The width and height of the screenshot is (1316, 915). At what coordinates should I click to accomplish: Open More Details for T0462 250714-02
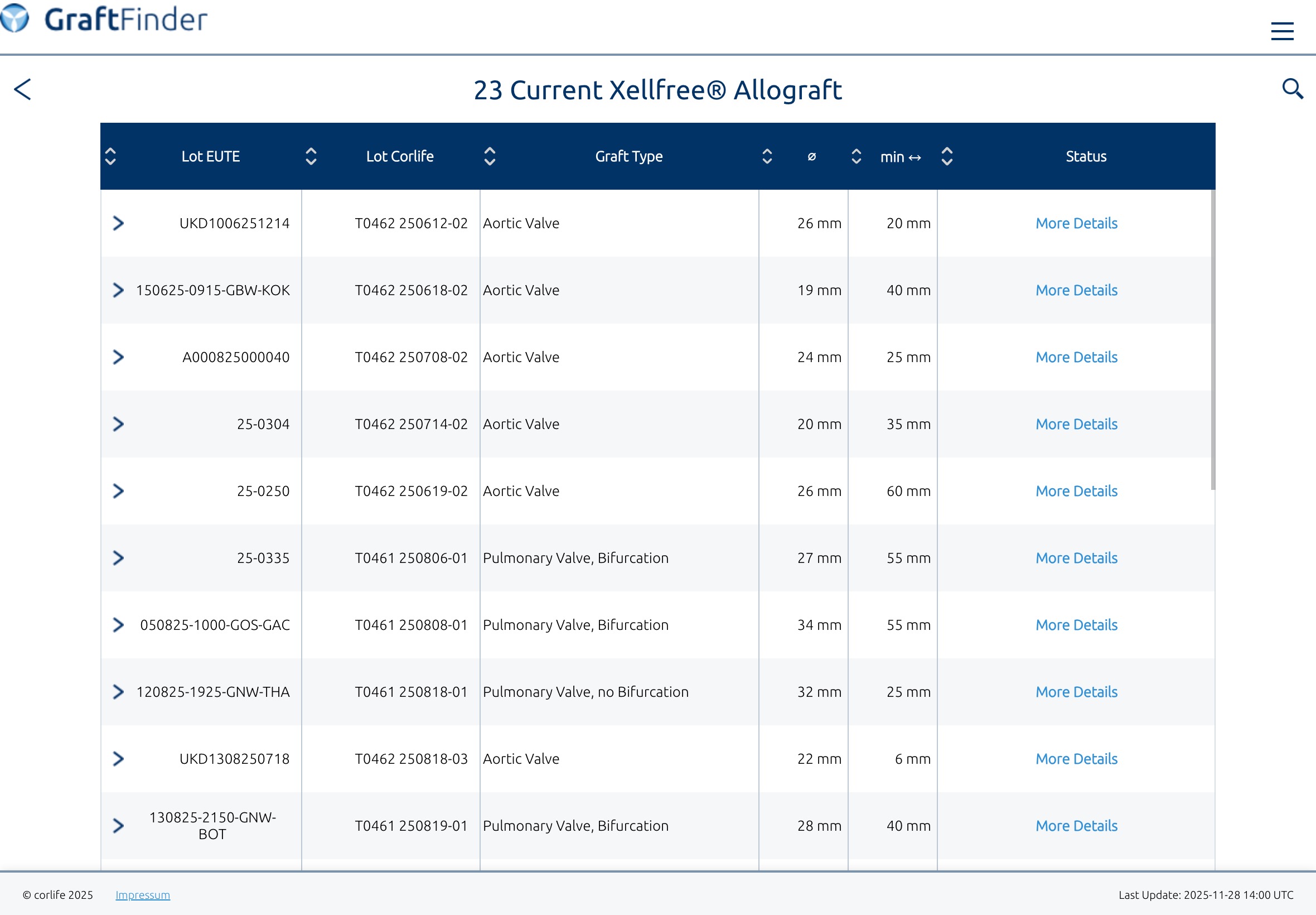(x=1076, y=424)
